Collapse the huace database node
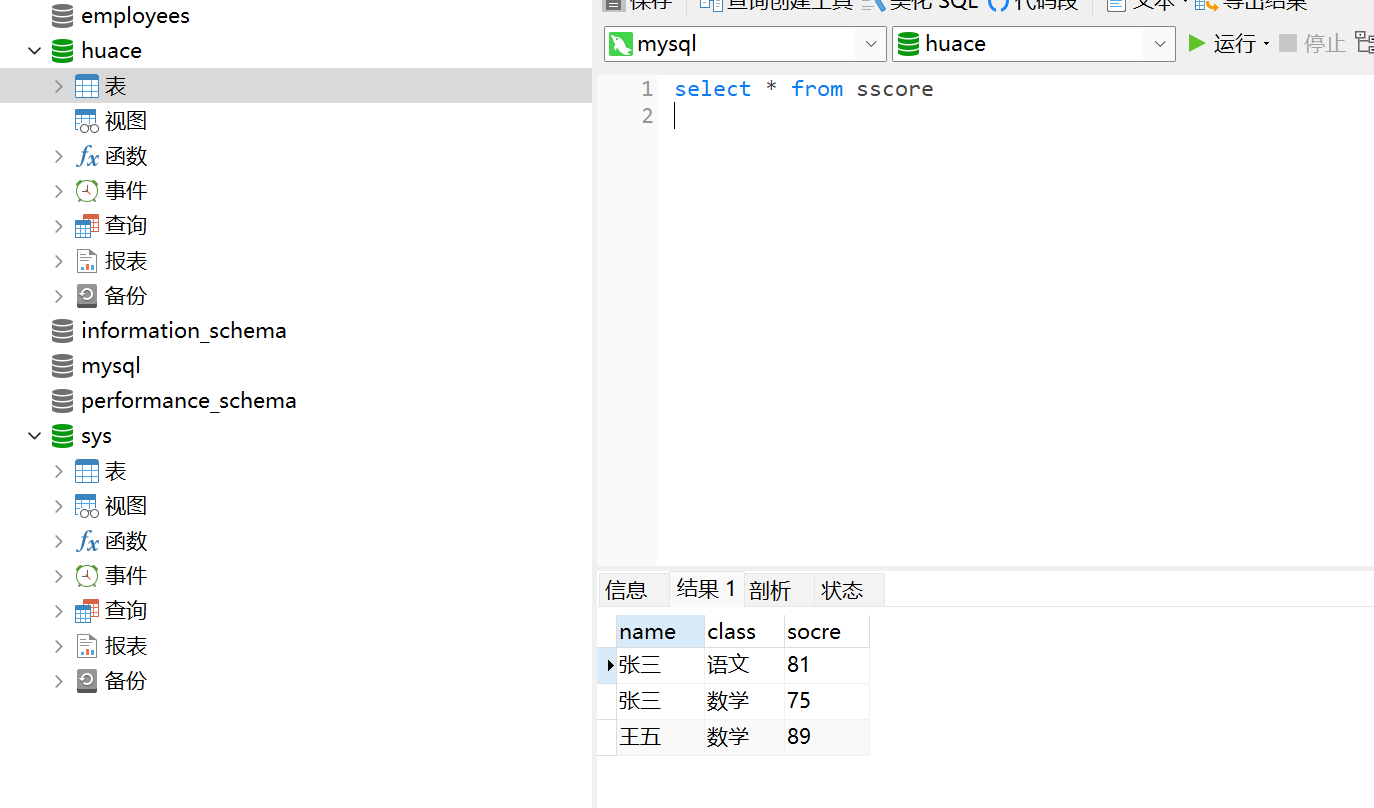 (34, 50)
